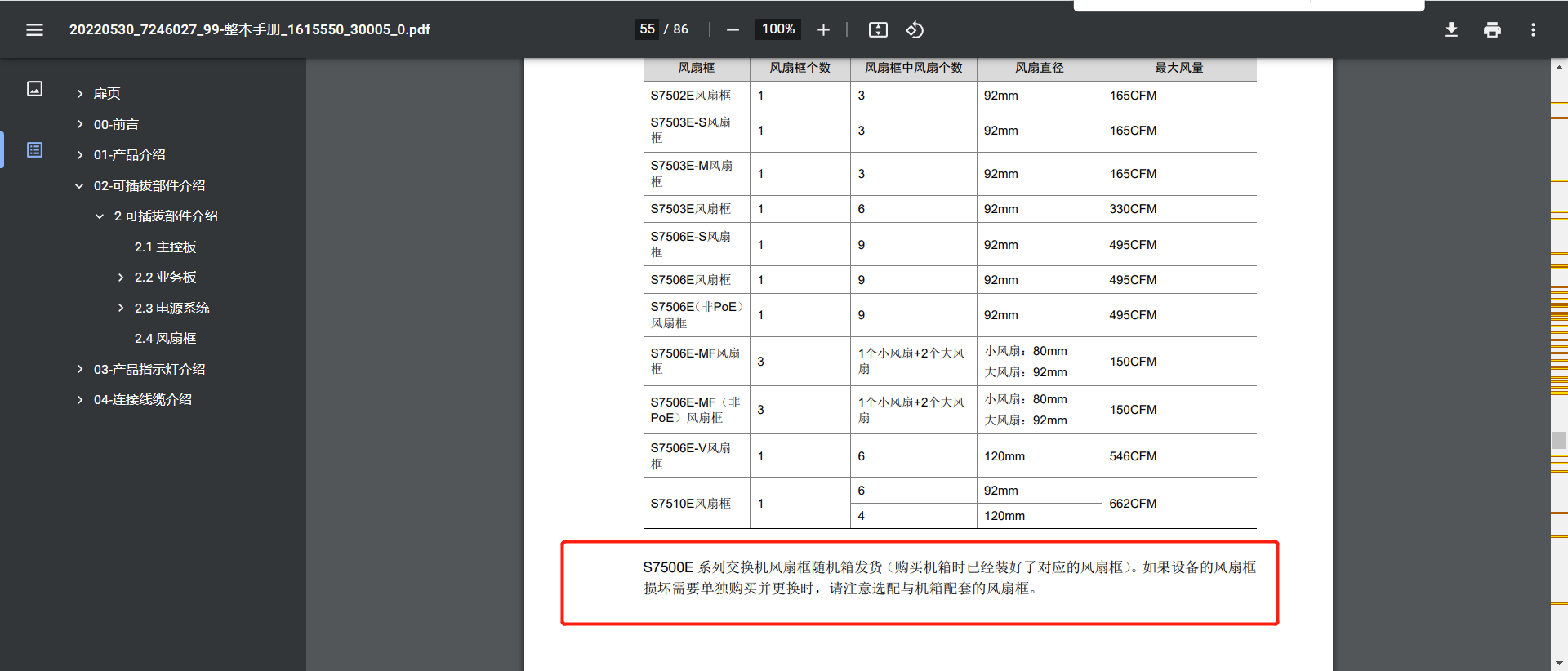Edit the 100% zoom level field
The image size is (1568, 671).
pyautogui.click(x=777, y=29)
